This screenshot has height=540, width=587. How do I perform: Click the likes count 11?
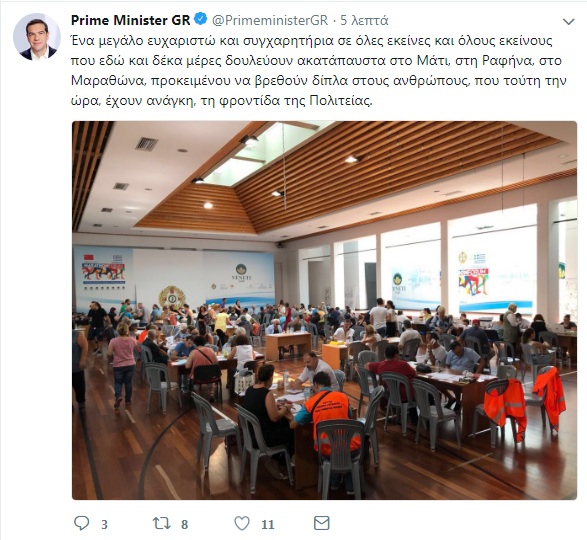tap(267, 525)
